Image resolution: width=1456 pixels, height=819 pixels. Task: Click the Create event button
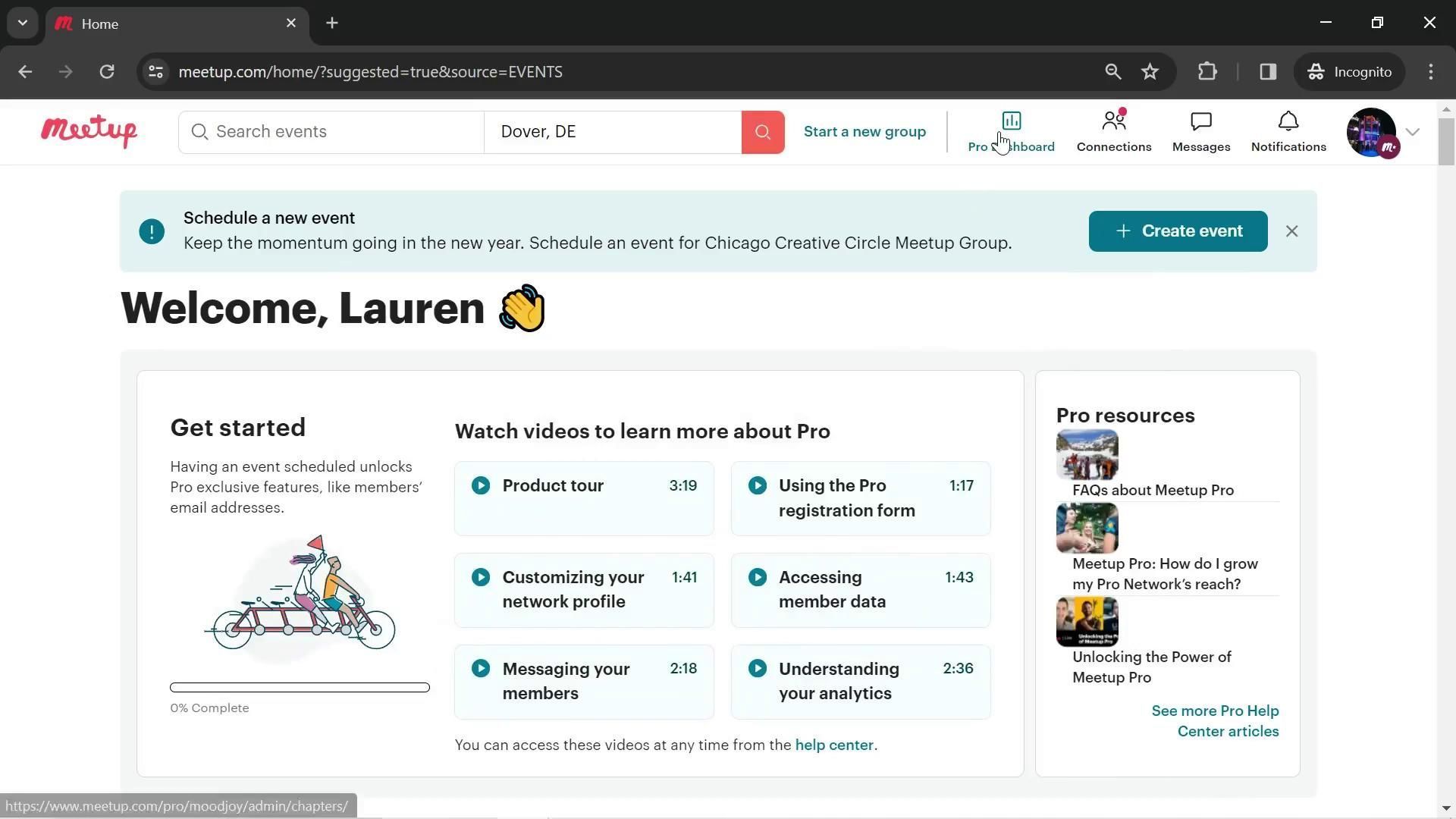click(1177, 231)
